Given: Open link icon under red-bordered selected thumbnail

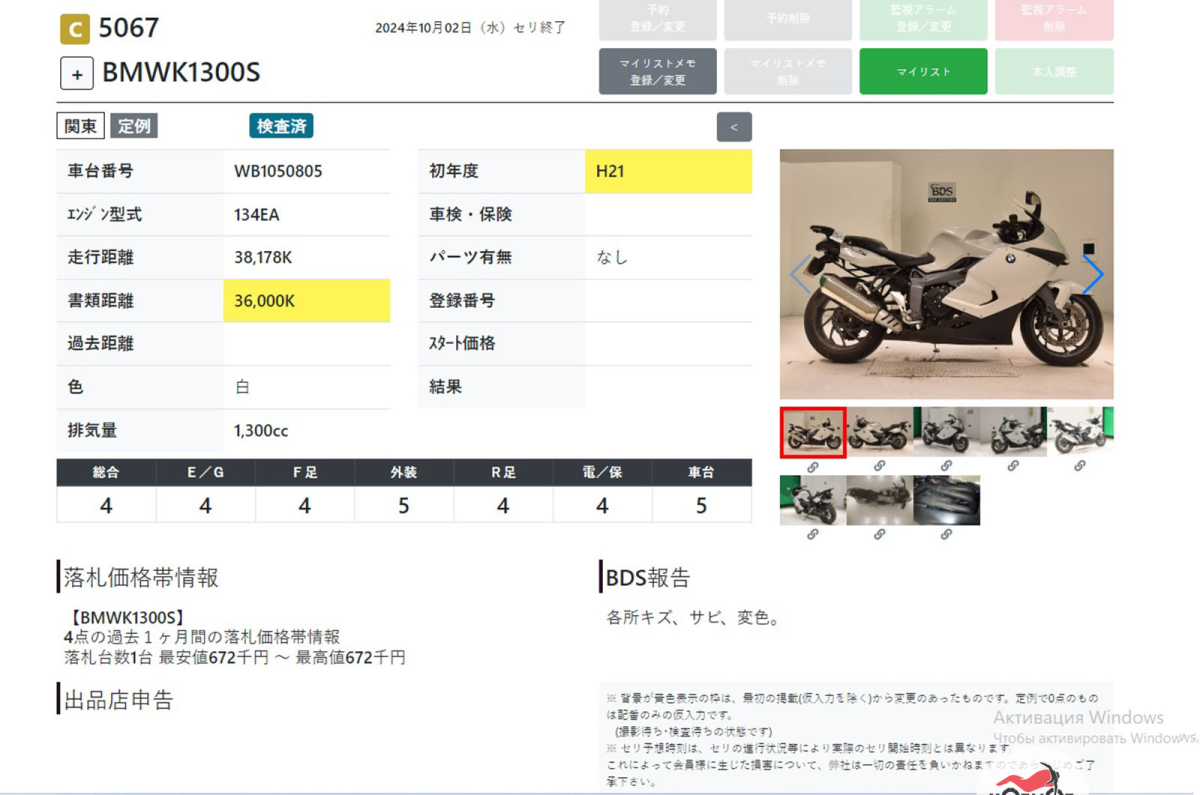Looking at the screenshot, I should [x=813, y=466].
